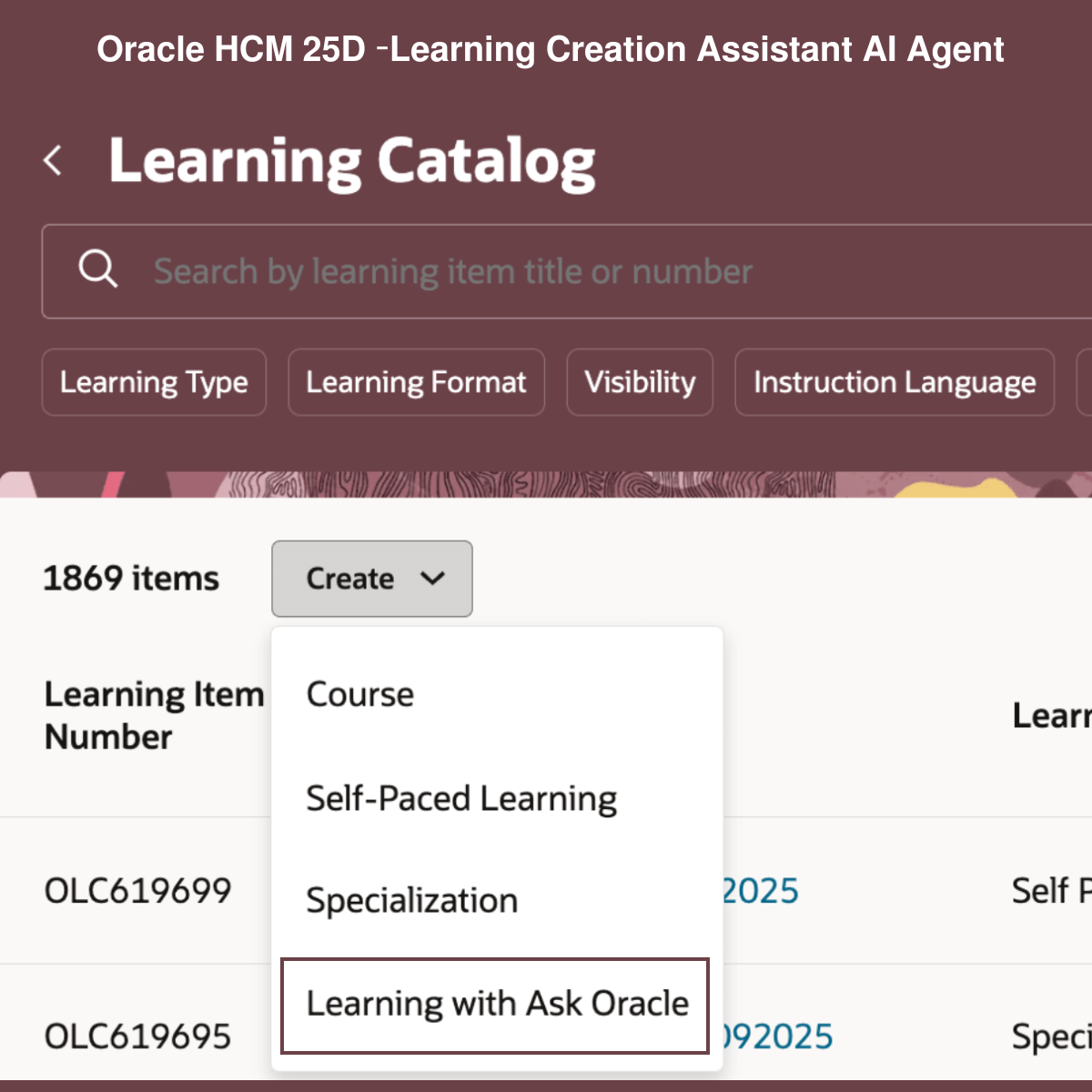The image size is (1092, 1092).
Task: Click the Learning Item Number column header
Action: (x=153, y=715)
